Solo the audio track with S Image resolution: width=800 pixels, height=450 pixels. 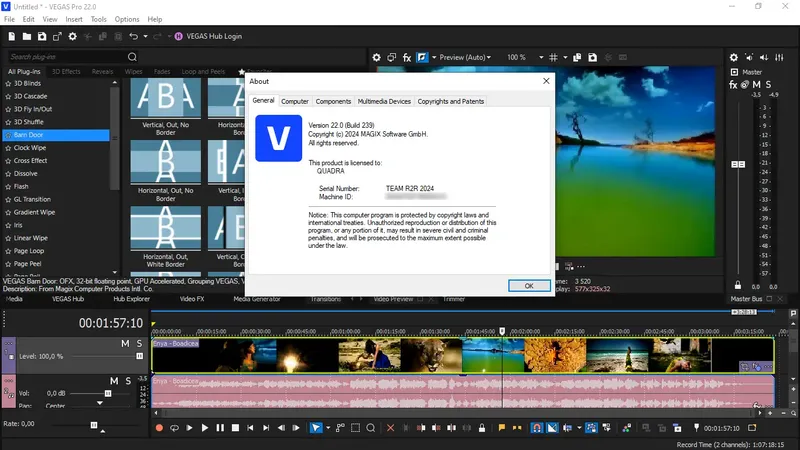click(128, 381)
